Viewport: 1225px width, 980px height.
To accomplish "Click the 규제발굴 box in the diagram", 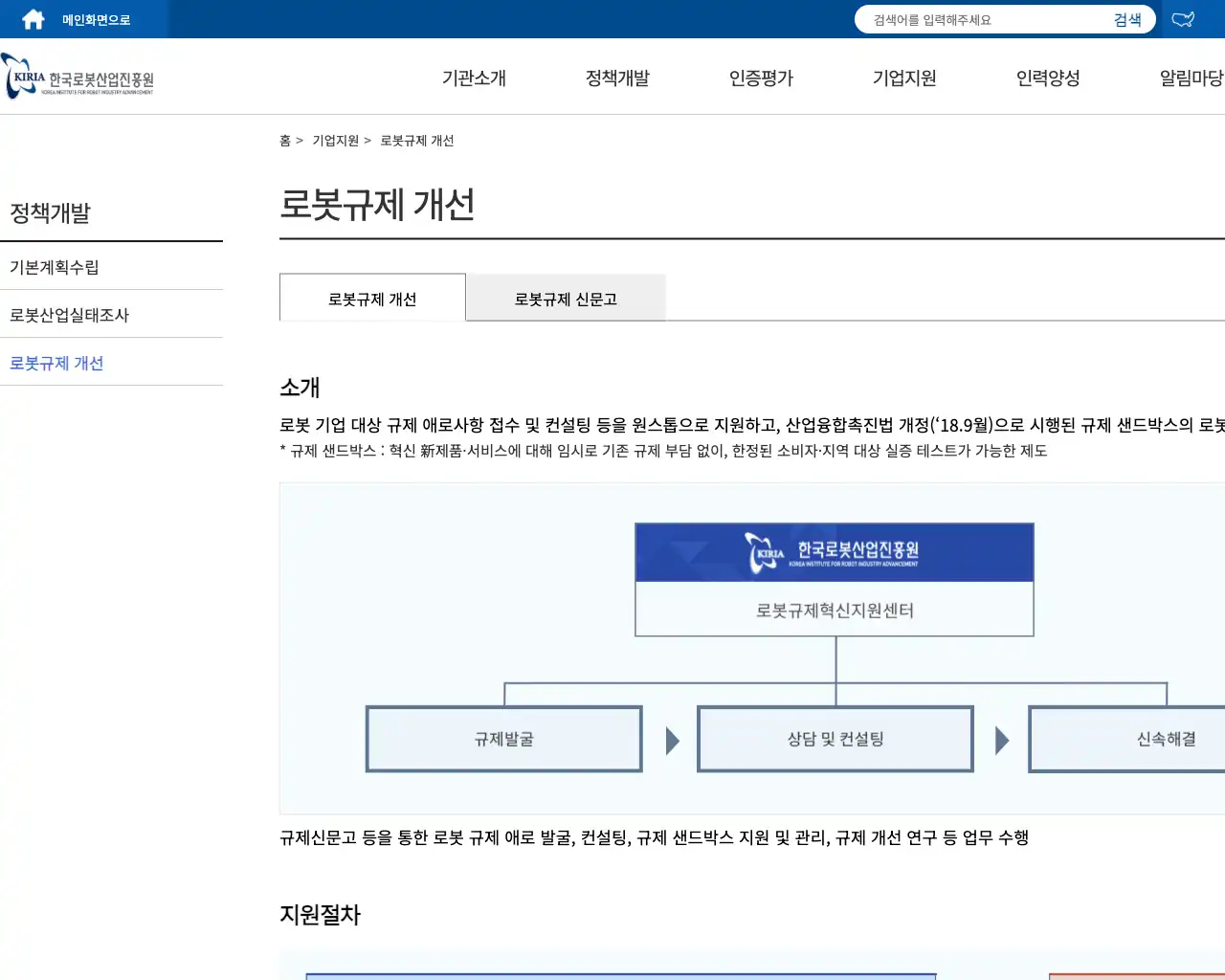I will click(x=503, y=738).
